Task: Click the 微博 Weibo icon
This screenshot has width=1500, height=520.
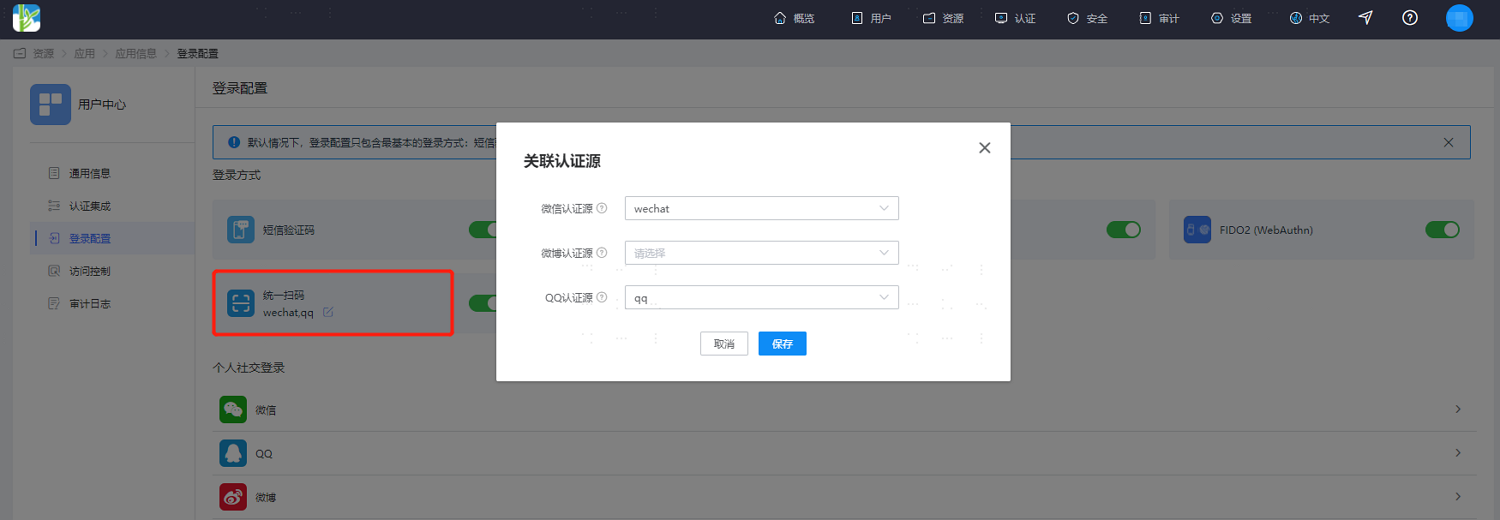Action: pos(233,496)
